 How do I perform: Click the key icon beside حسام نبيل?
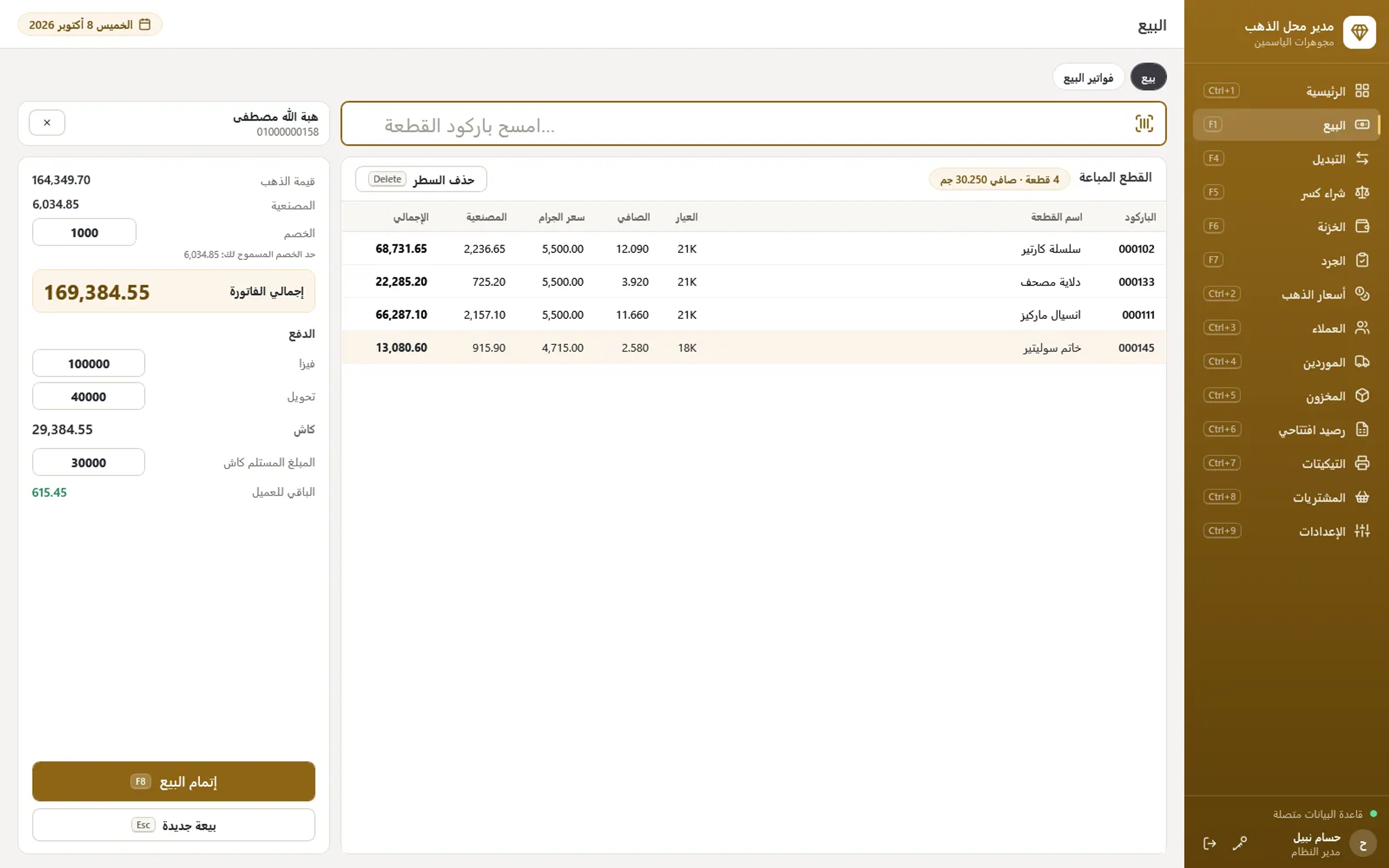(1240, 843)
